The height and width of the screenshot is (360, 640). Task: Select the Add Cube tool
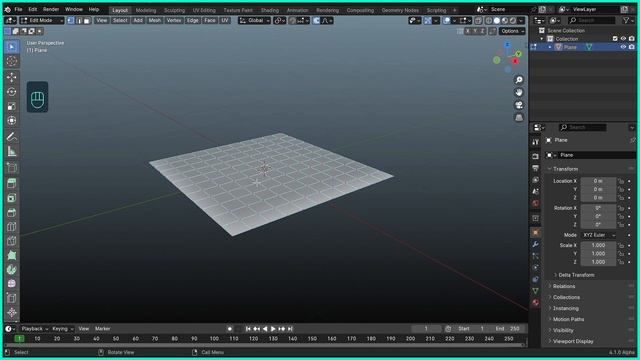12,167
